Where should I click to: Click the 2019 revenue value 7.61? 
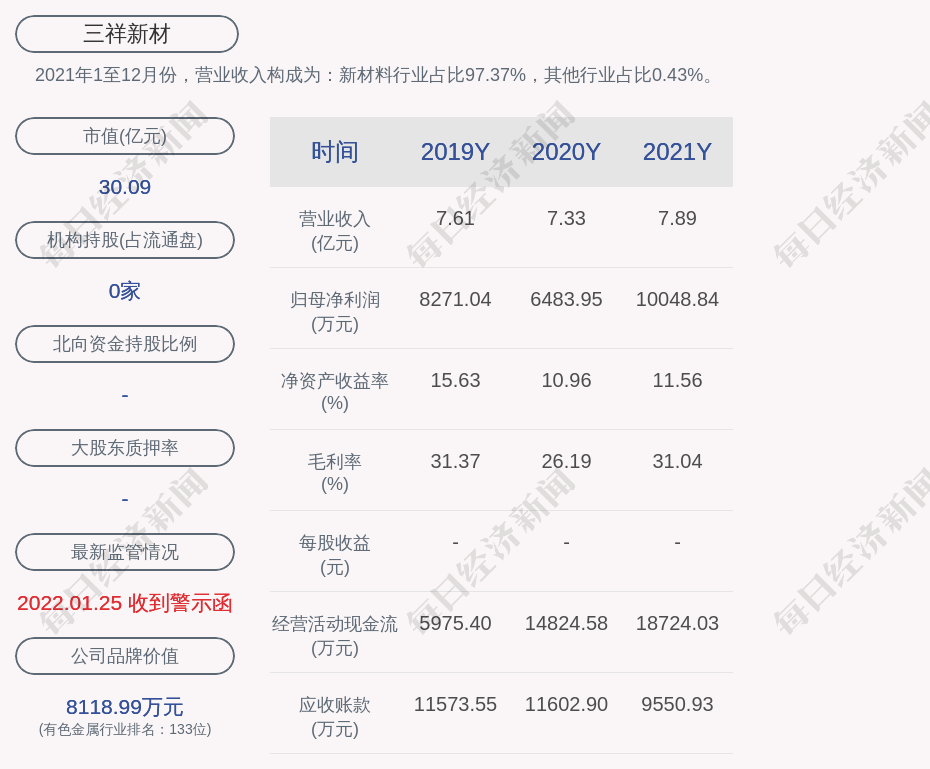[x=455, y=218]
